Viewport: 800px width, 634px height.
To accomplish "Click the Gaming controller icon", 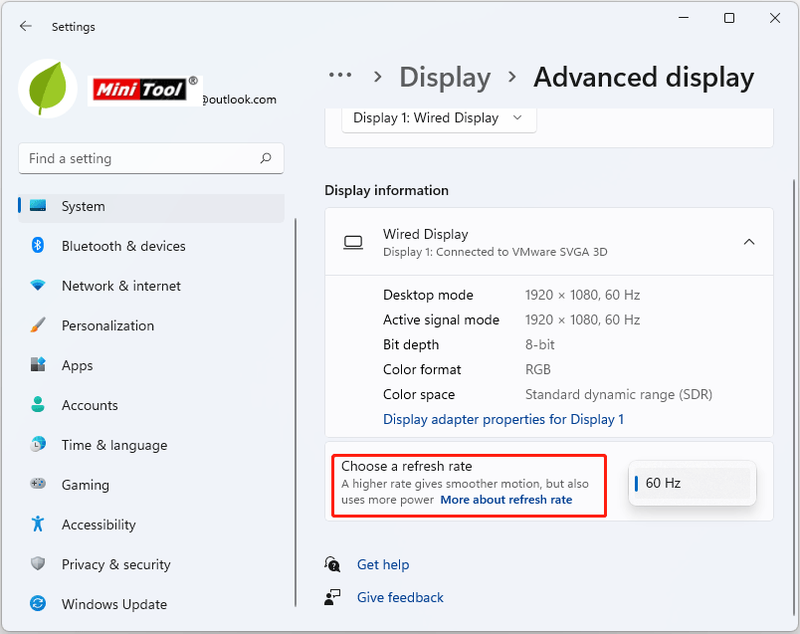I will coord(38,483).
